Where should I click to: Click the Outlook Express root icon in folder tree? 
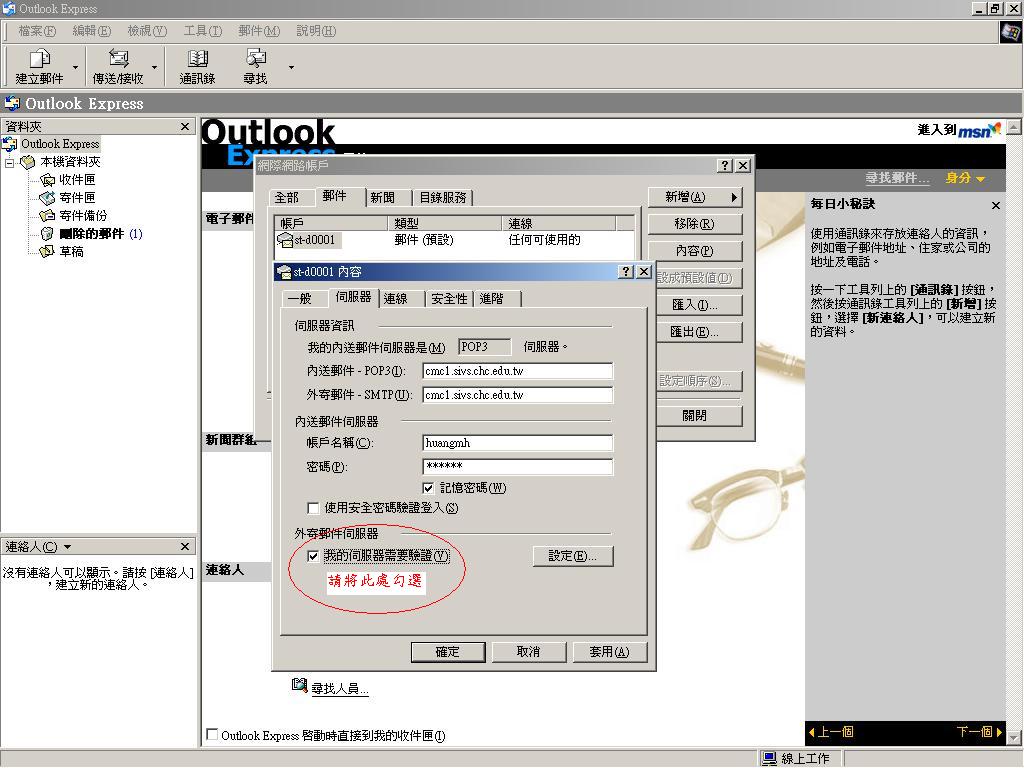tap(10, 144)
